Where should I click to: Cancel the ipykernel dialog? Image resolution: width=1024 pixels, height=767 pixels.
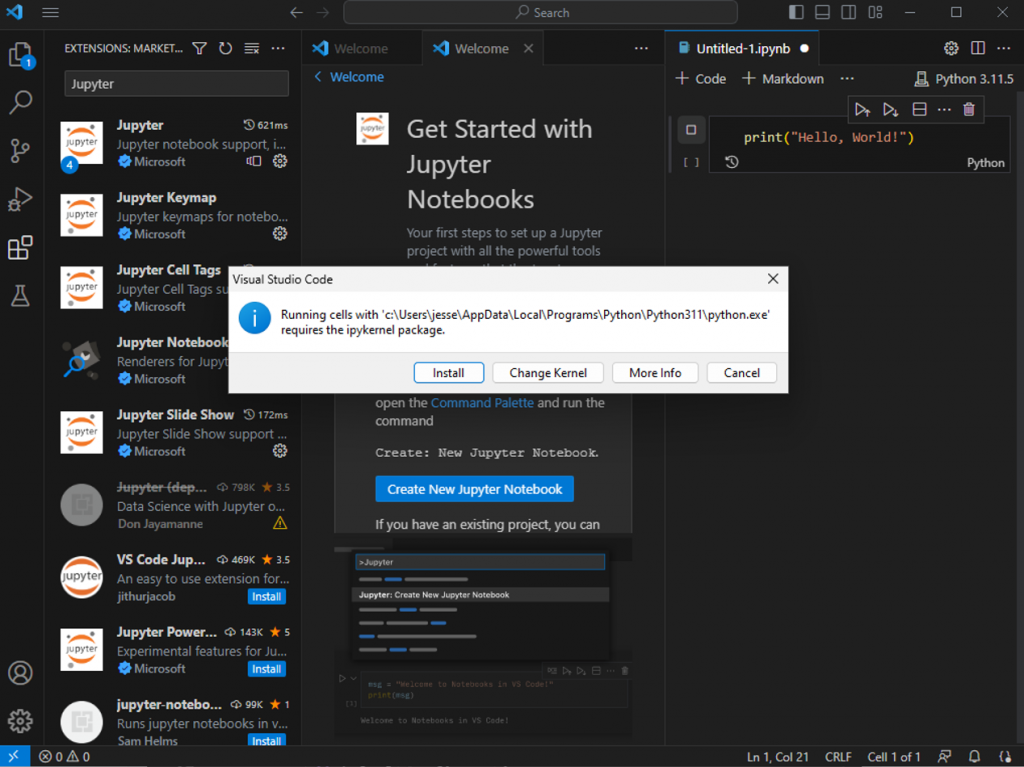[742, 372]
